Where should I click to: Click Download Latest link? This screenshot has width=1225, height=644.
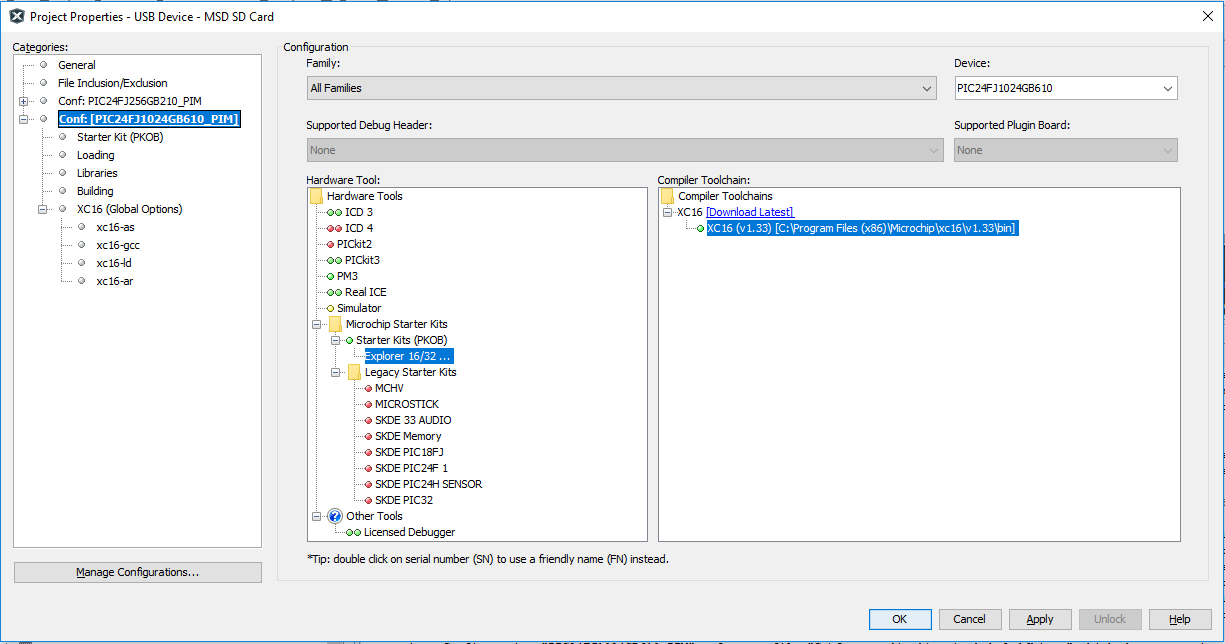click(x=749, y=212)
